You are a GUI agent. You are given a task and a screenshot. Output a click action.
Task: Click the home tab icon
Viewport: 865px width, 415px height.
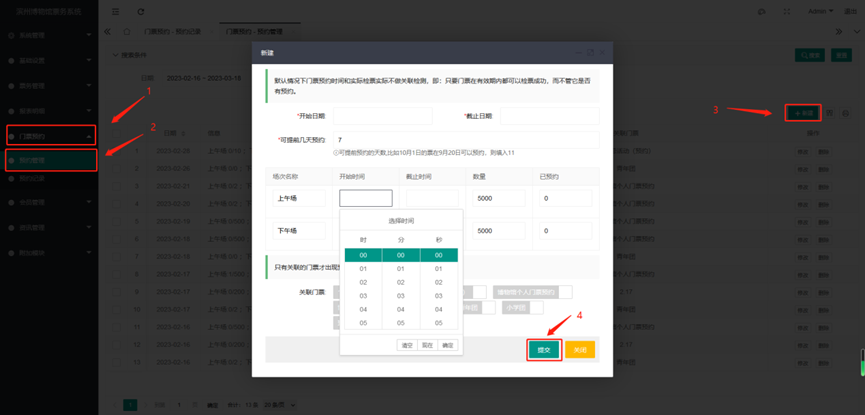(x=127, y=32)
